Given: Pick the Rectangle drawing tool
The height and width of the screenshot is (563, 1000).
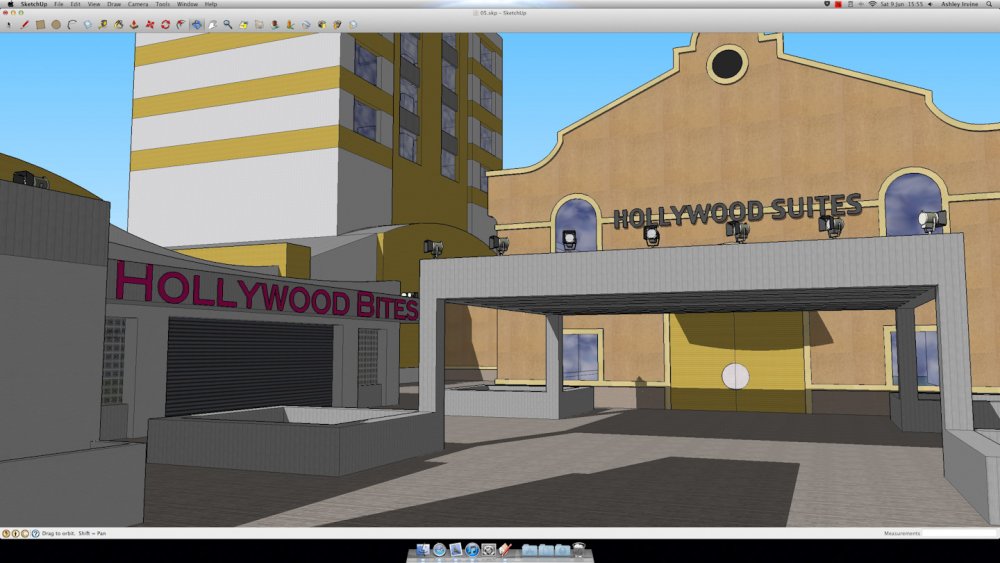Looking at the screenshot, I should coord(41,24).
